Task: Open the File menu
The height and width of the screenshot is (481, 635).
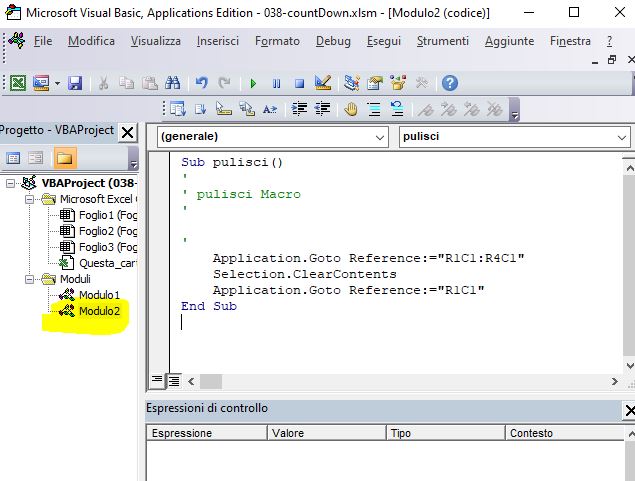Action: tap(43, 41)
